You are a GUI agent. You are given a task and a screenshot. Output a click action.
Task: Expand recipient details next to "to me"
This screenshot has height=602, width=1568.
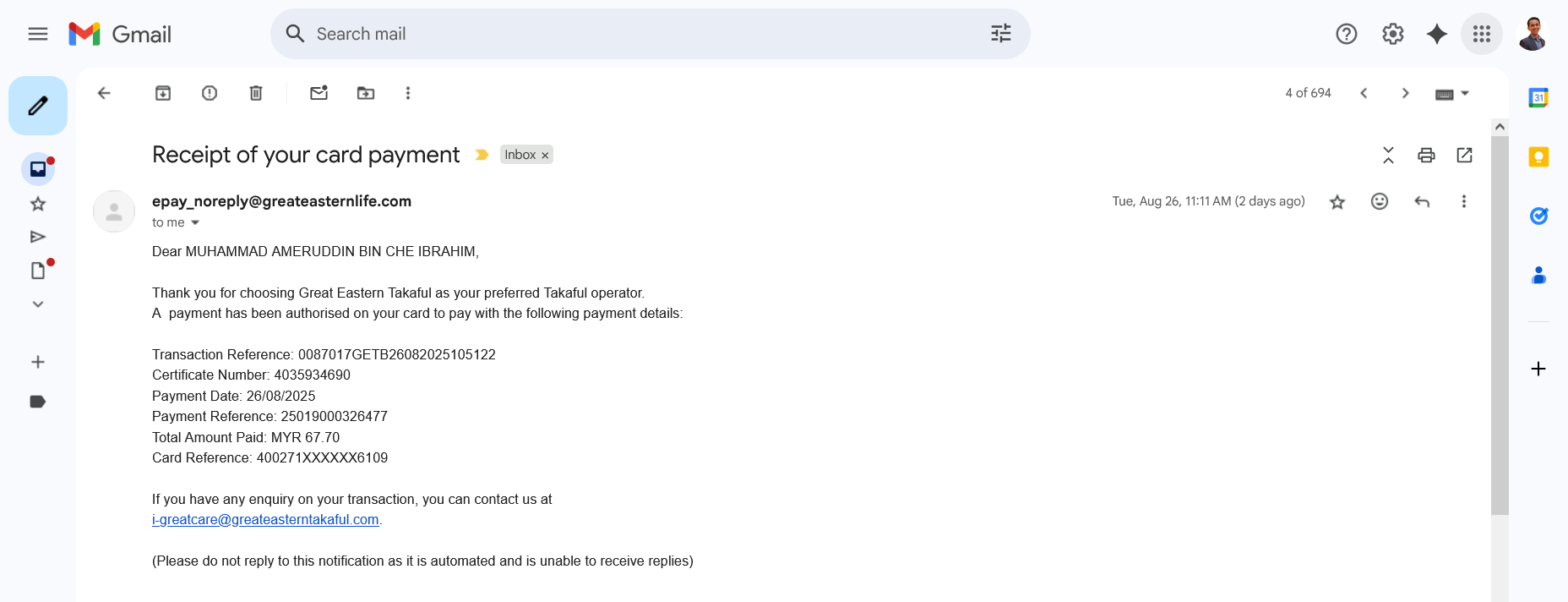pyautogui.click(x=195, y=222)
